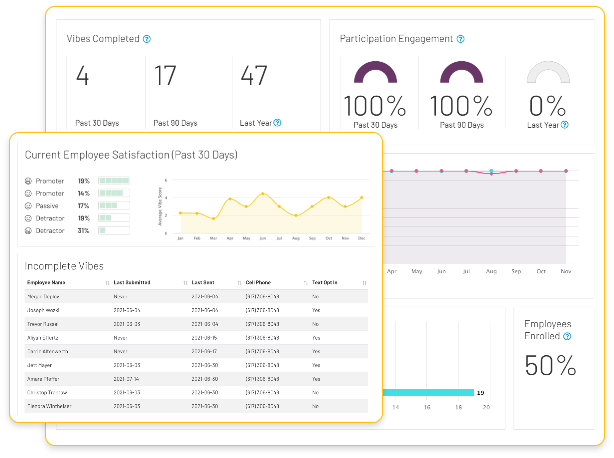Screen dimensions: 614x458
Task: Click the 31% Detractor progress bar
Action: point(114,230)
